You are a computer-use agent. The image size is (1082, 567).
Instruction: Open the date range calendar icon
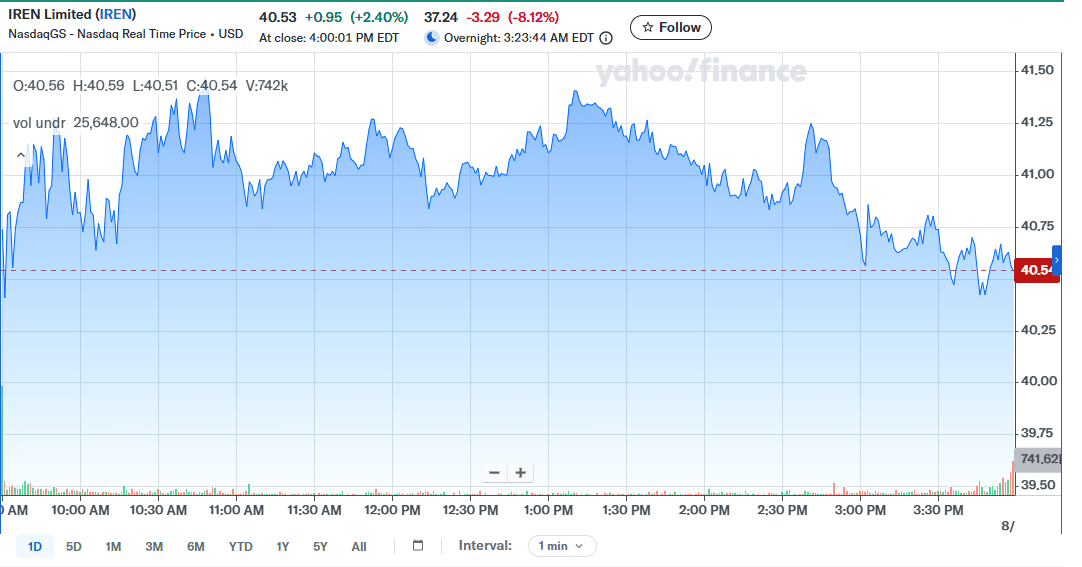pos(417,546)
